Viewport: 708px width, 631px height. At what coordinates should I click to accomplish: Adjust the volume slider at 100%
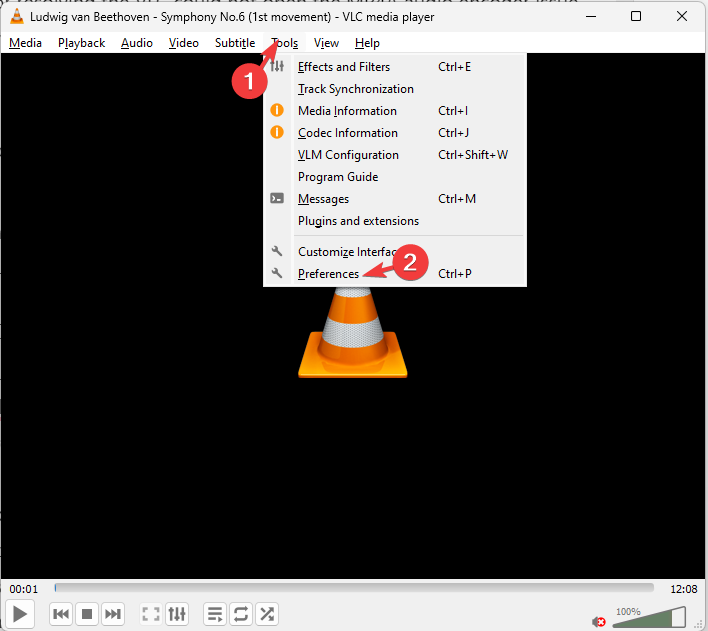649,617
